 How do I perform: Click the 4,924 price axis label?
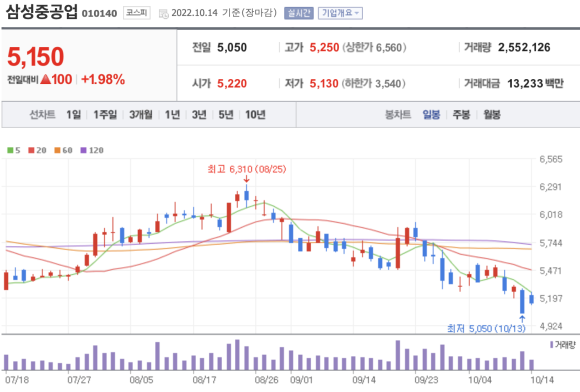[x=551, y=327]
